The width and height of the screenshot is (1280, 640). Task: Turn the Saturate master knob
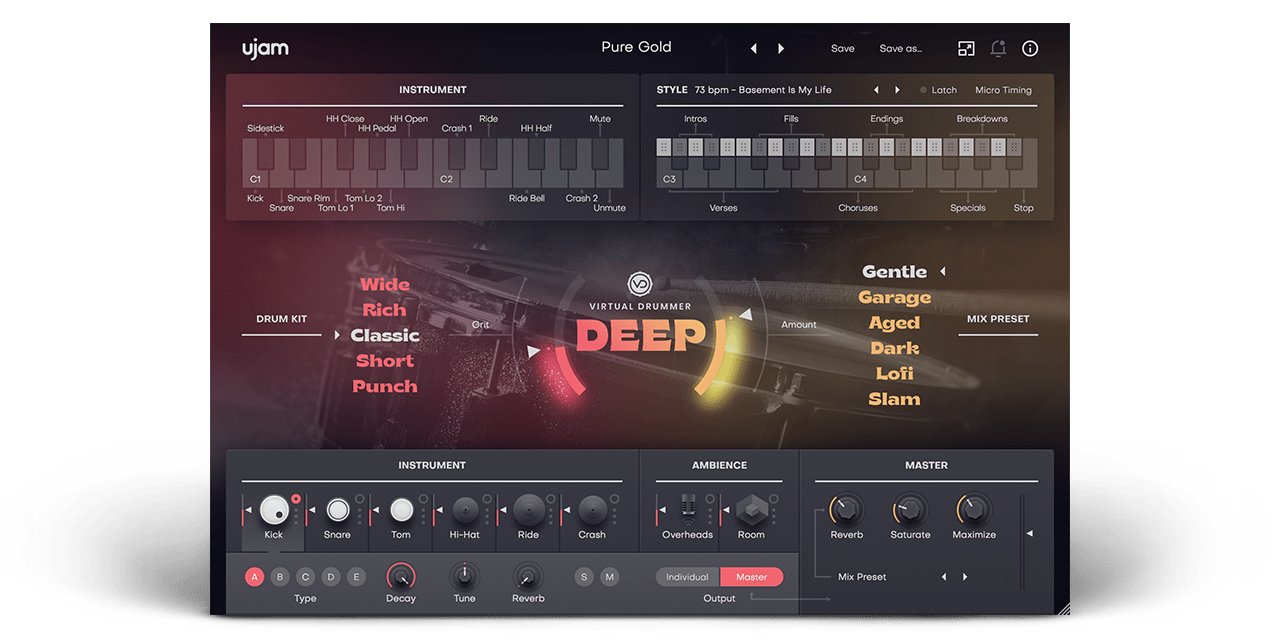[910, 510]
